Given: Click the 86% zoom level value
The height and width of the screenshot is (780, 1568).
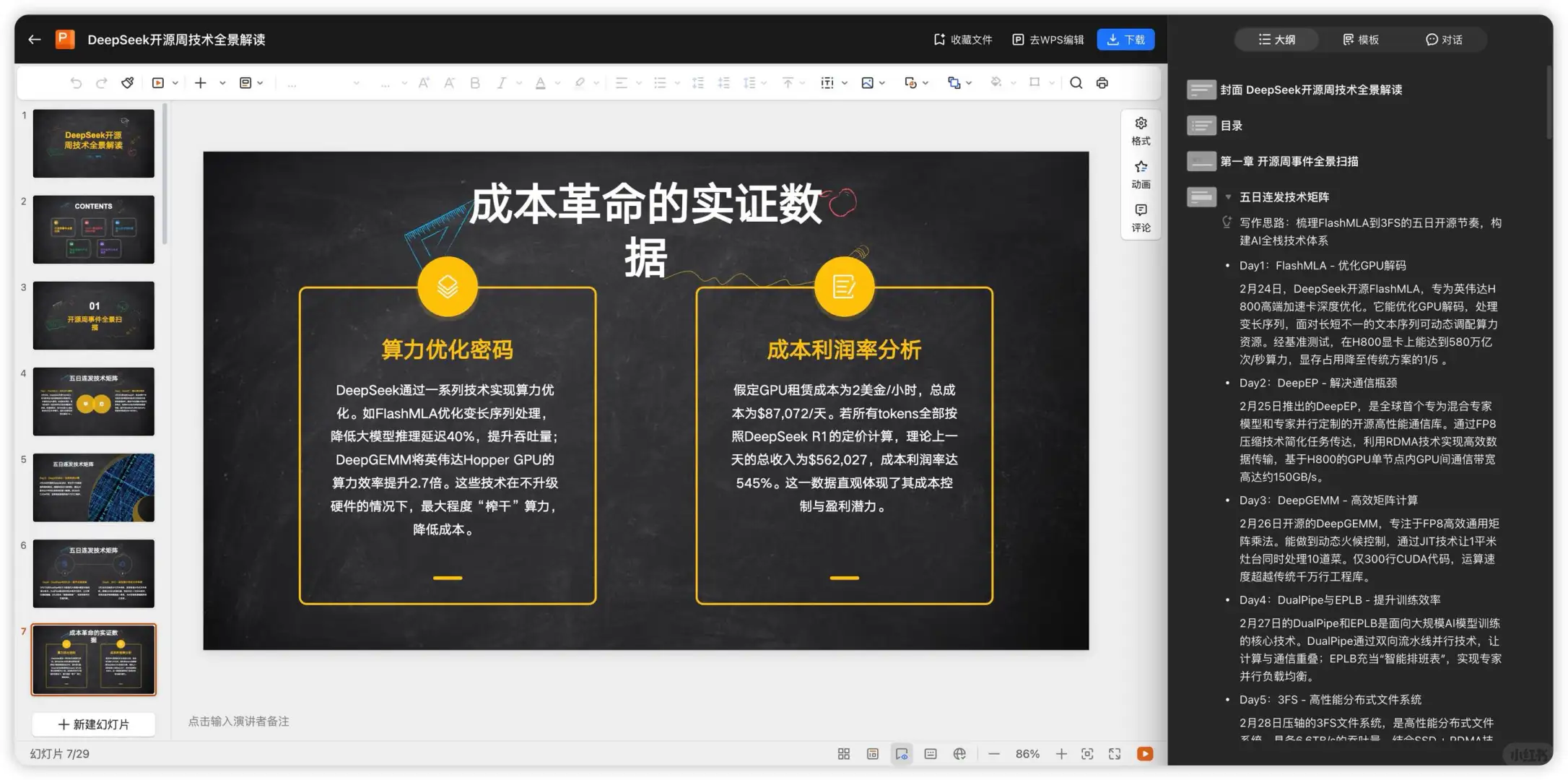Looking at the screenshot, I should [1027, 754].
